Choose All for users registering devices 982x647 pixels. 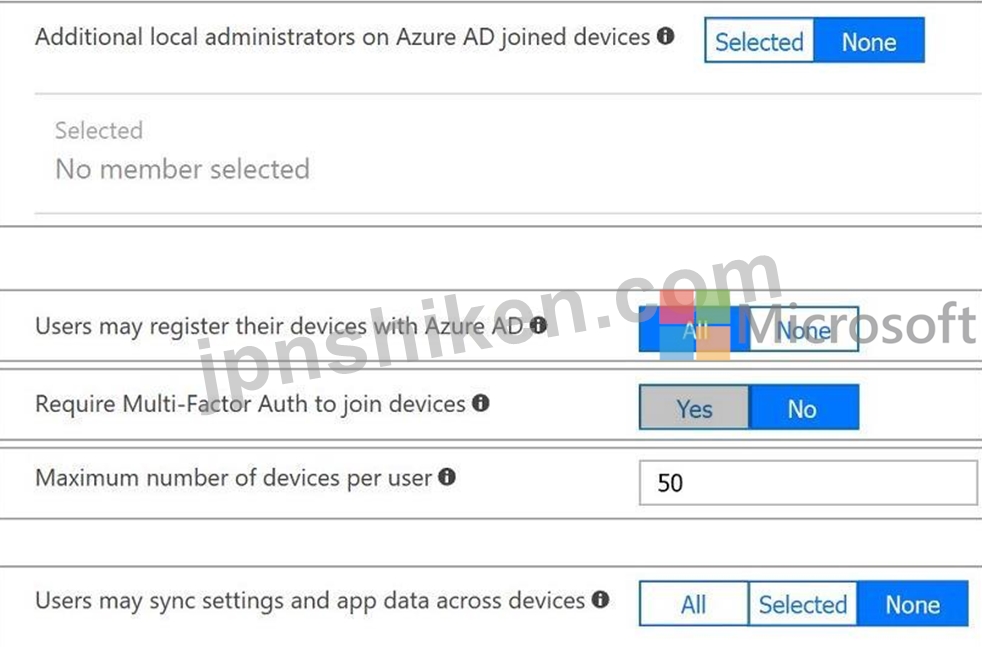pyautogui.click(x=694, y=329)
